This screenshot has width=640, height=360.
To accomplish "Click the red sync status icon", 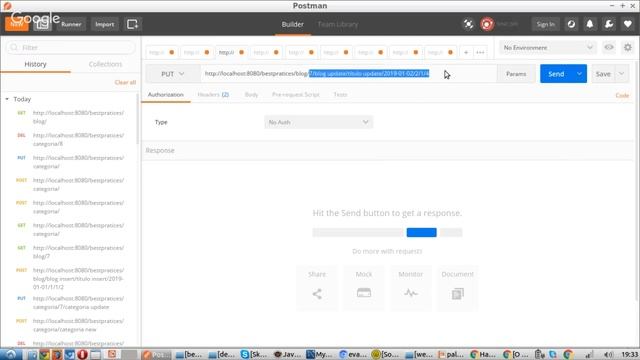I will 487,24.
